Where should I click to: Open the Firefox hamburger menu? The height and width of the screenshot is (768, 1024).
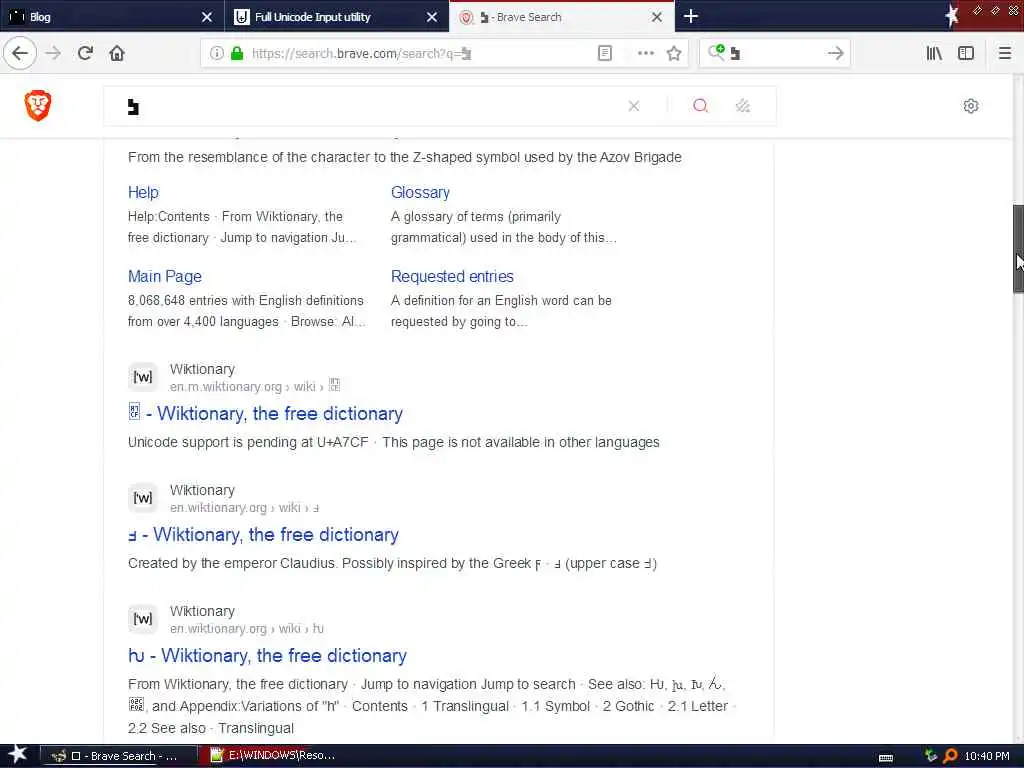pos(1005,54)
